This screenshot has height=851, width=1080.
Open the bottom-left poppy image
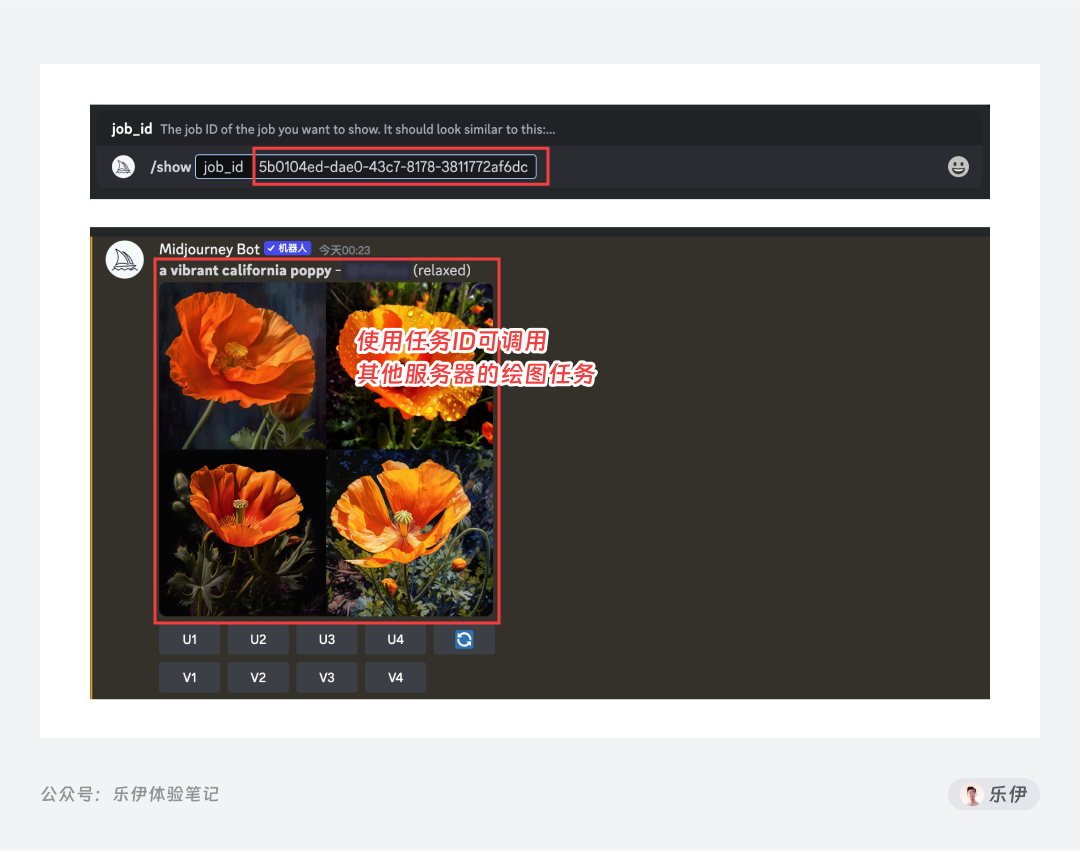point(242,533)
